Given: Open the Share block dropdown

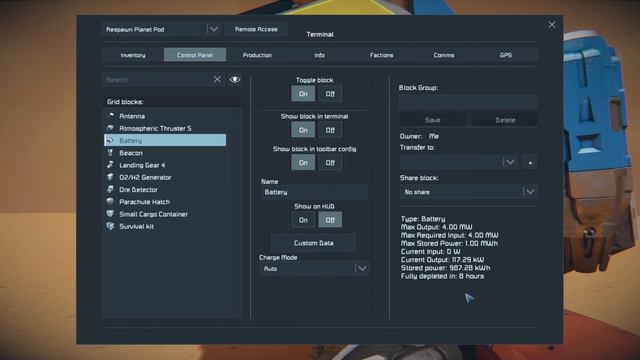Looking at the screenshot, I should [469, 192].
